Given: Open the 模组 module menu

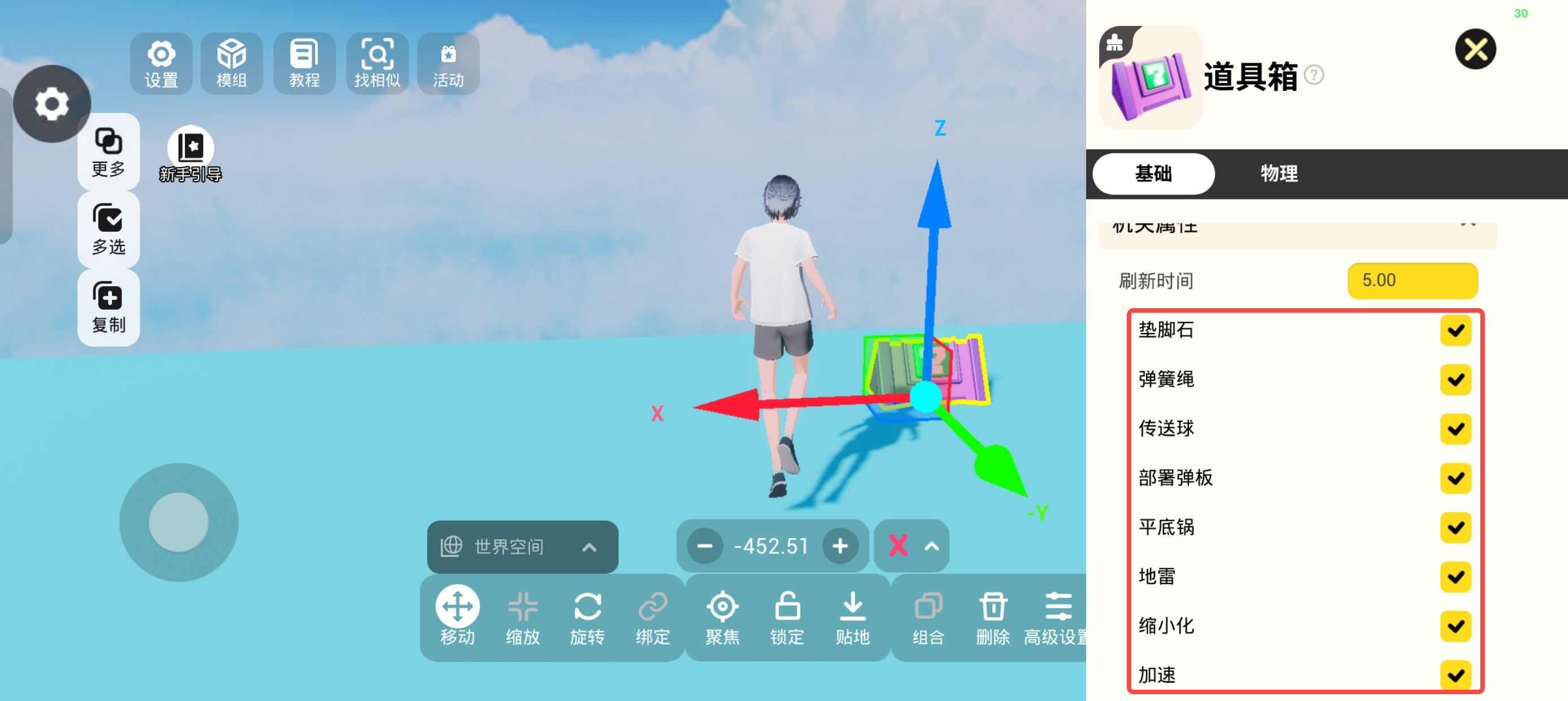Looking at the screenshot, I should (232, 63).
